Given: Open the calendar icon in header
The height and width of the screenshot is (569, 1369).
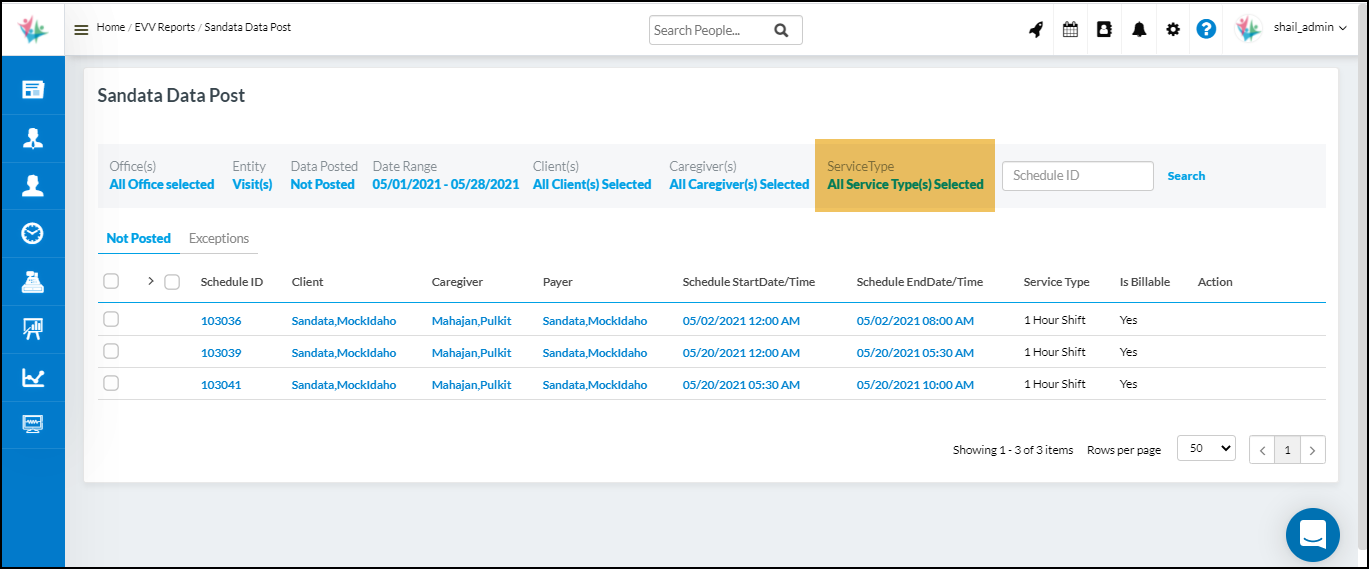Looking at the screenshot, I should coord(1070,30).
